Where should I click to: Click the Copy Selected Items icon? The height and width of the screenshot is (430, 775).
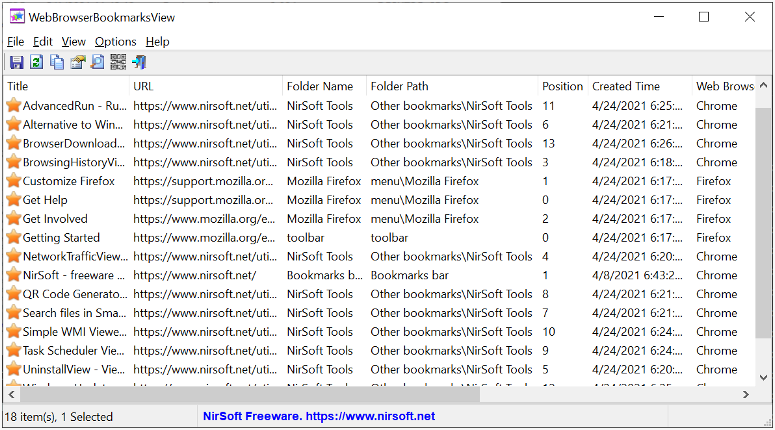pyautogui.click(x=57, y=62)
